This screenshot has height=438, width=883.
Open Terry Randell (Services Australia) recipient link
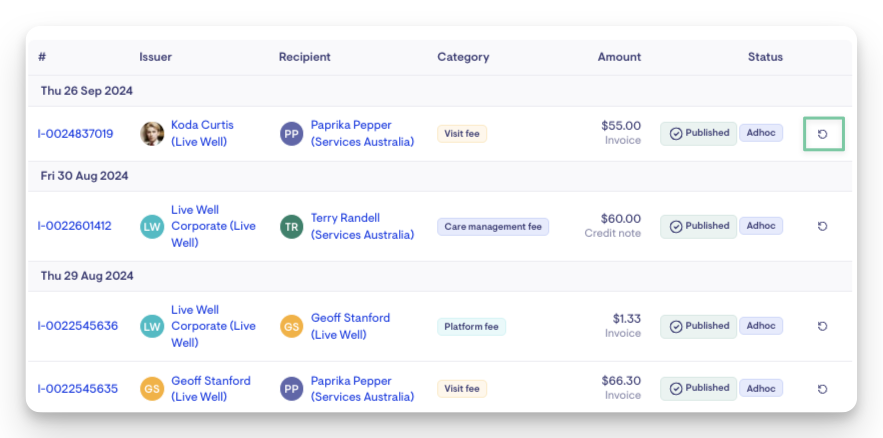[362, 226]
